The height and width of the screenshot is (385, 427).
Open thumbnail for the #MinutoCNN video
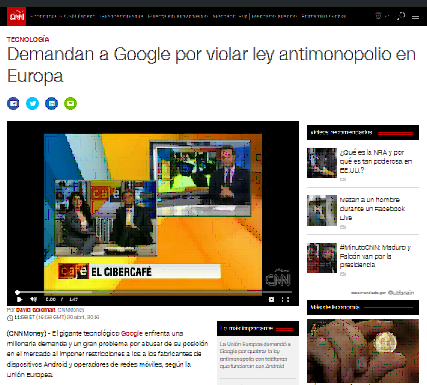pos(322,258)
